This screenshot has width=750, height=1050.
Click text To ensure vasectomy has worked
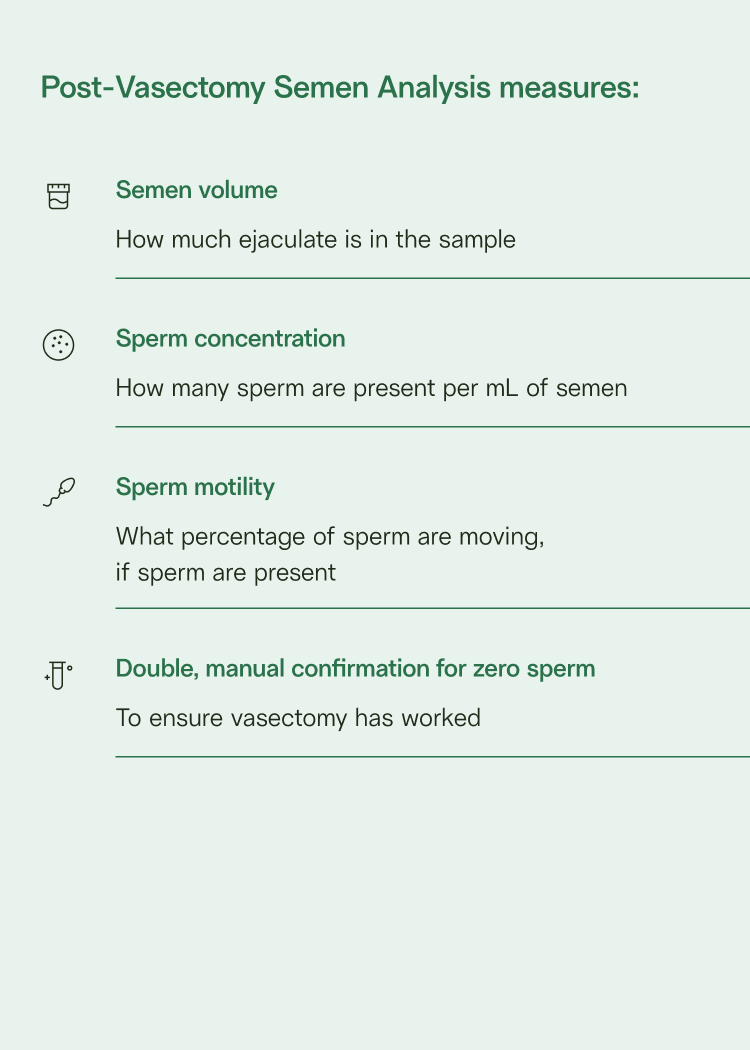(x=298, y=718)
